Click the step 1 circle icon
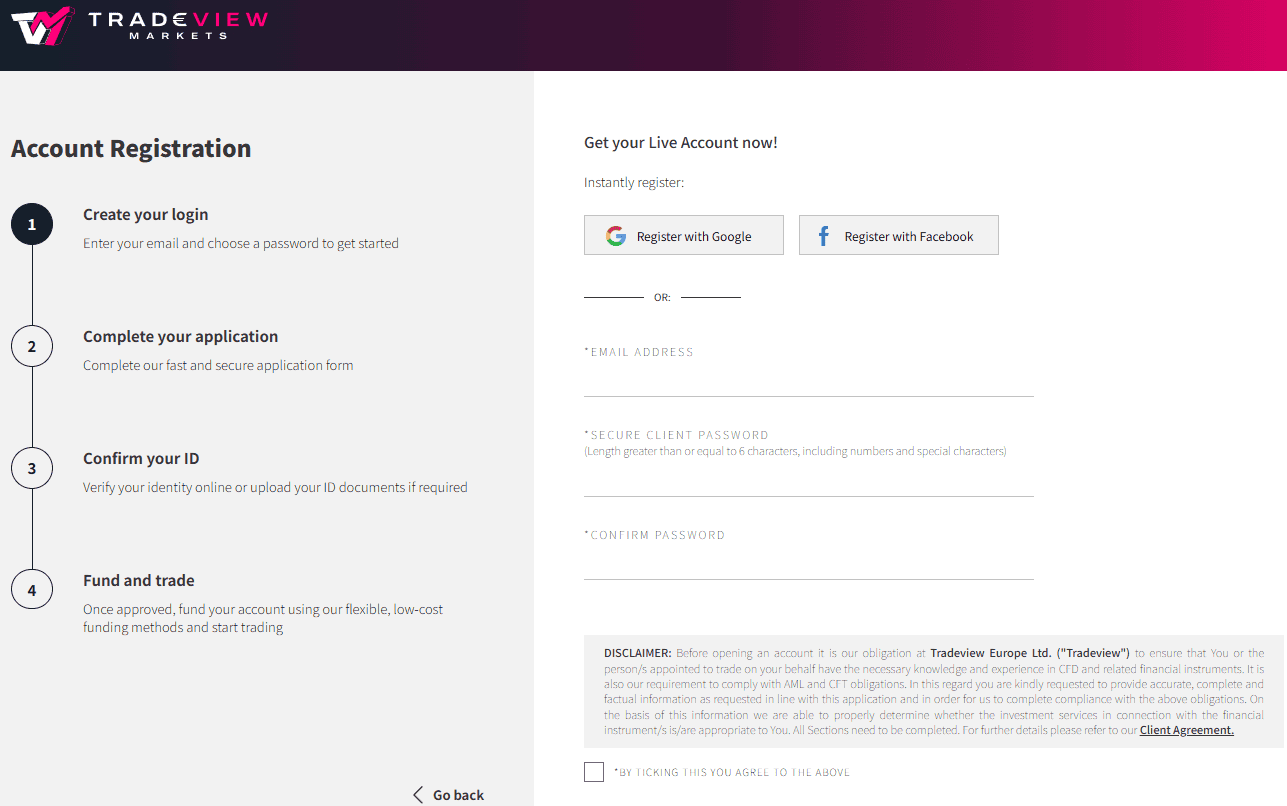The width and height of the screenshot is (1287, 806). point(32,225)
